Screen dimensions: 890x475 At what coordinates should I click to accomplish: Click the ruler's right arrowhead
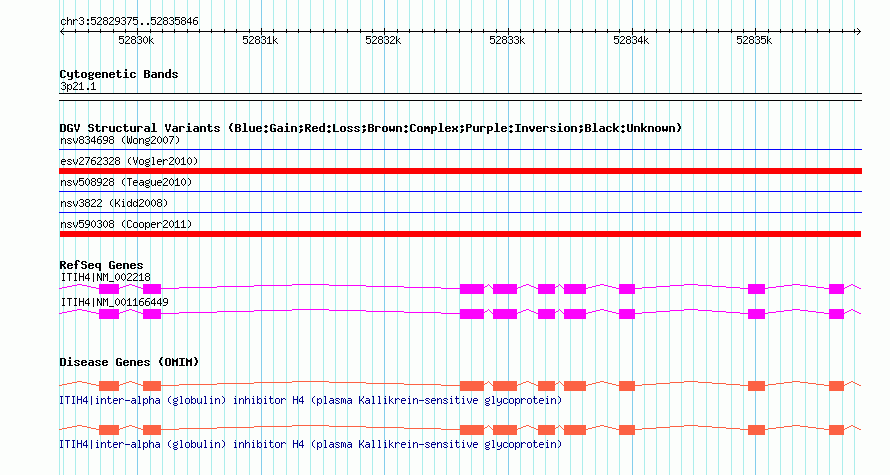[859, 32]
